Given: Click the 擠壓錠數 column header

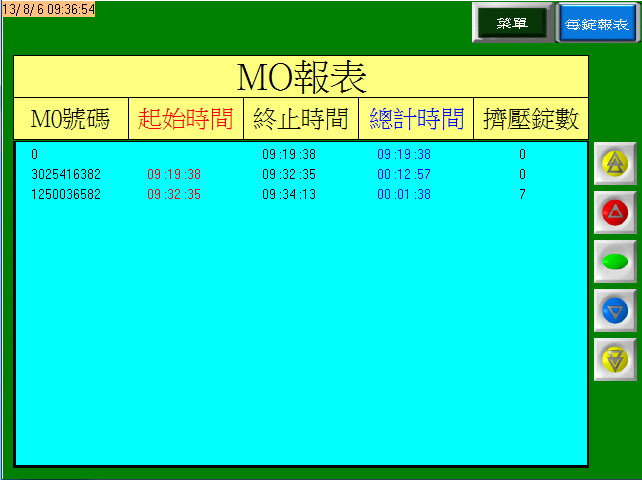Looking at the screenshot, I should click(531, 119).
